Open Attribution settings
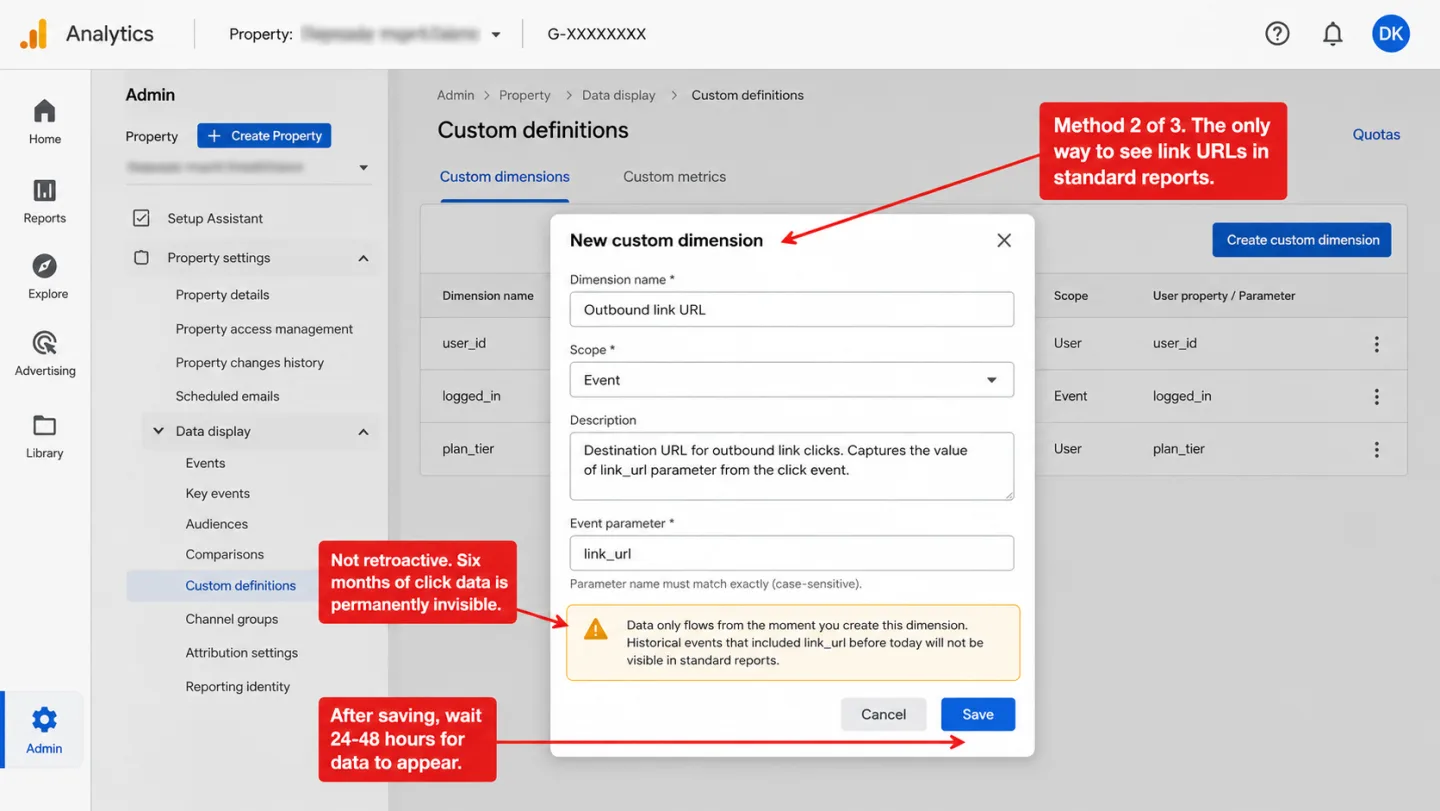The image size is (1440, 811). click(x=241, y=653)
